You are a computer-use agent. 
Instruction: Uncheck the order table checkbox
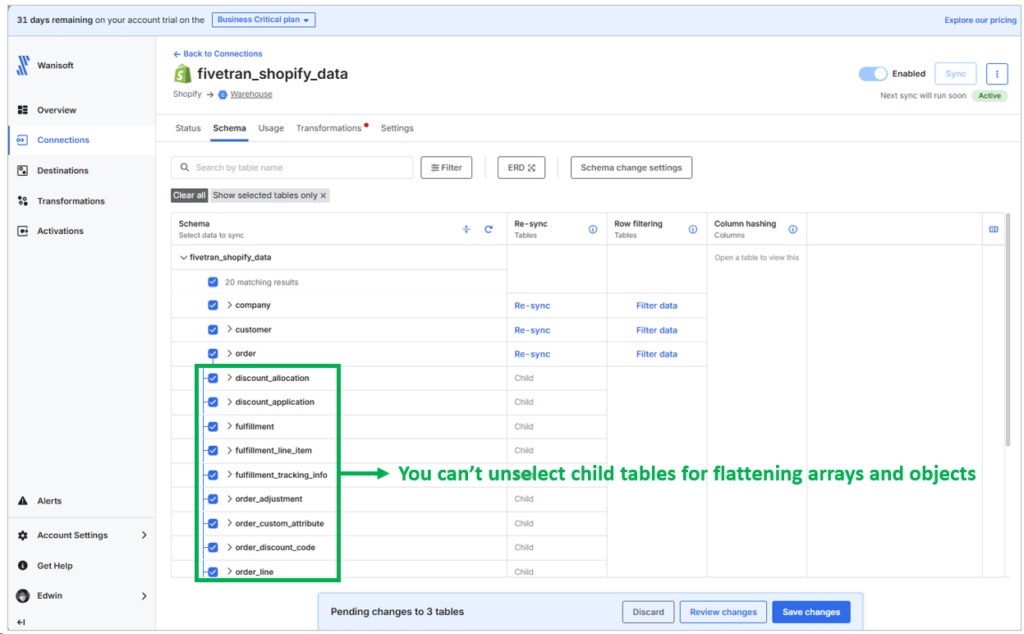click(213, 353)
